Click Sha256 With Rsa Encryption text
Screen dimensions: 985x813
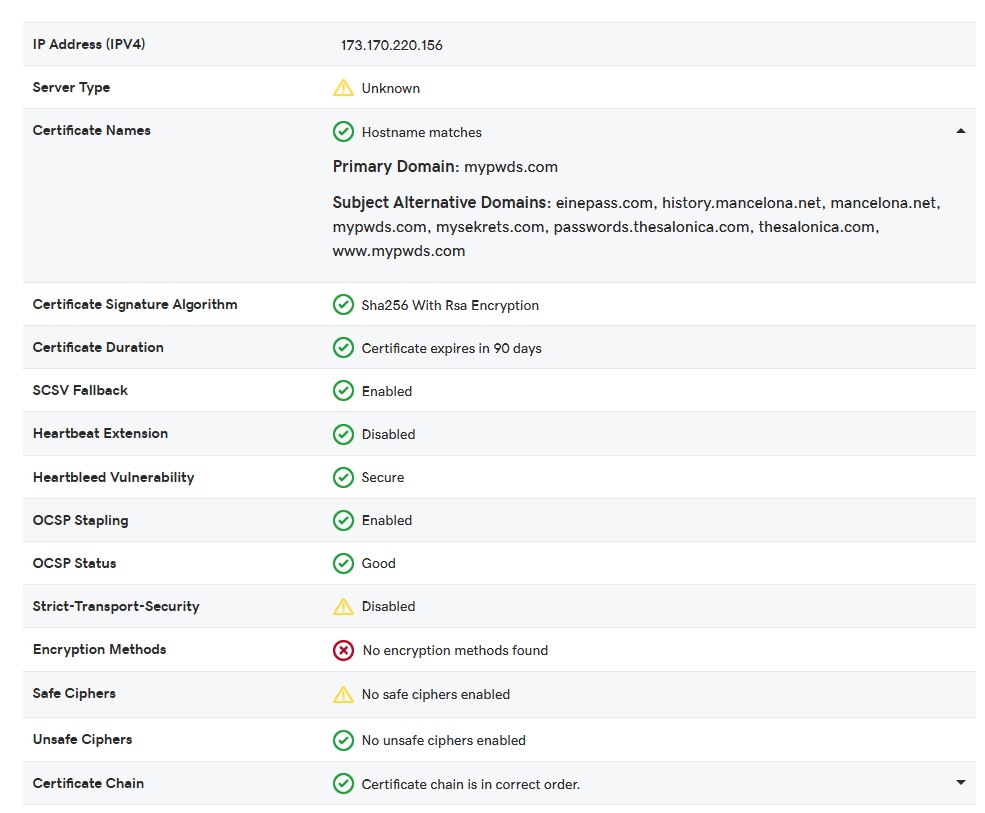click(x=450, y=305)
